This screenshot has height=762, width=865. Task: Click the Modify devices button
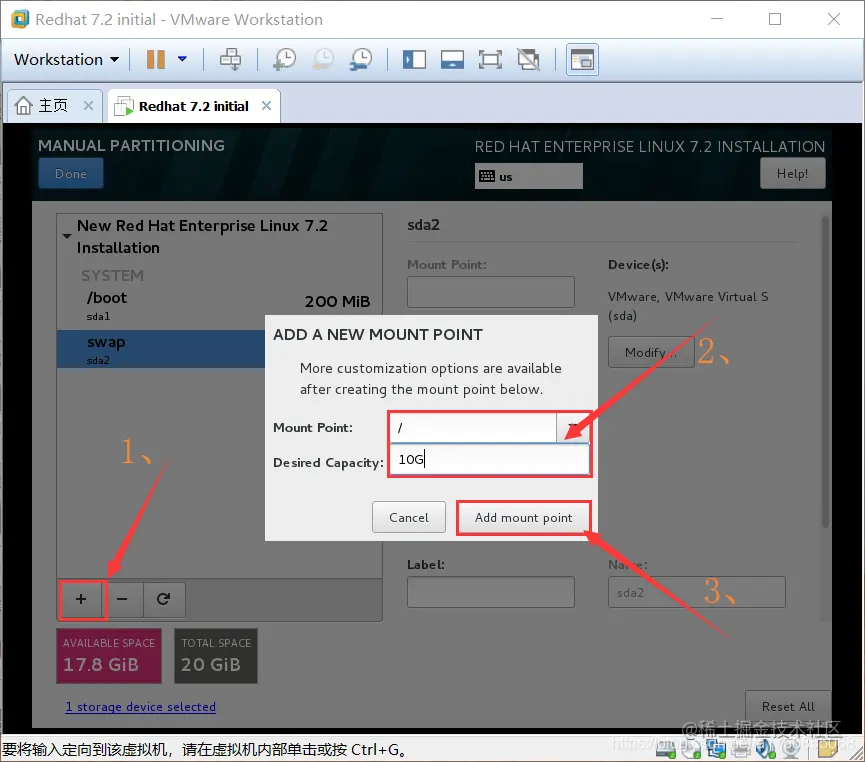coord(651,352)
